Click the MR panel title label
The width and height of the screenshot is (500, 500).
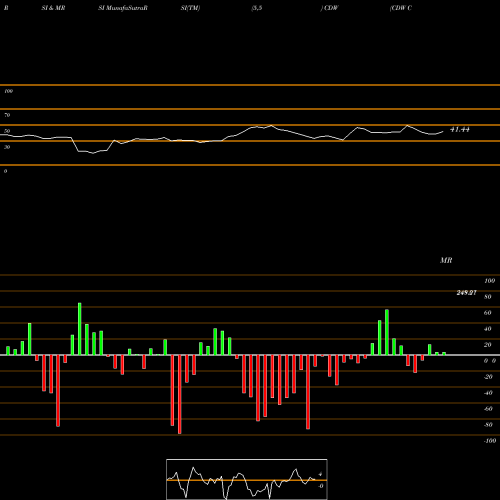tap(446, 260)
